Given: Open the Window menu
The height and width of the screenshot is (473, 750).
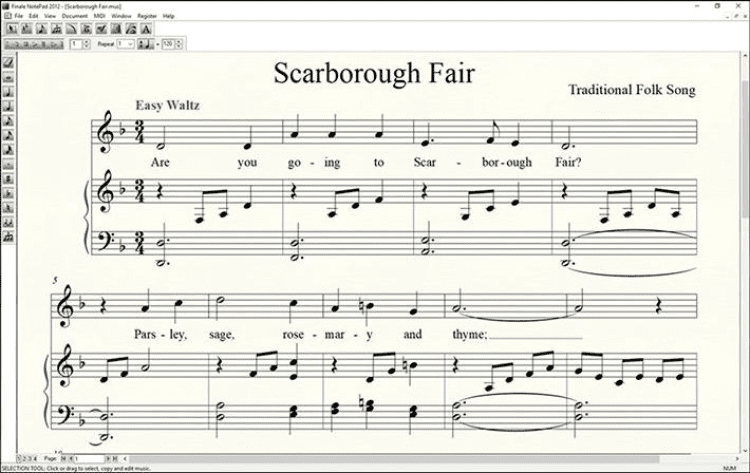Looking at the screenshot, I should coord(121,16).
